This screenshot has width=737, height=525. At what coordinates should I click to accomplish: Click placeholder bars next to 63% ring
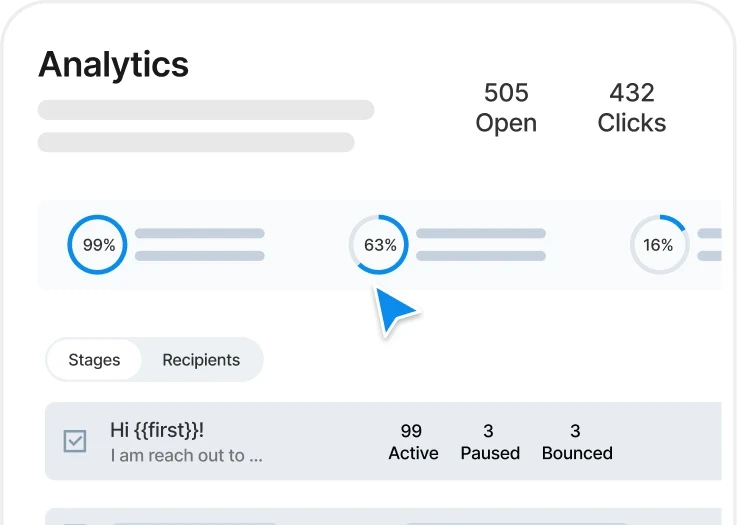480,245
